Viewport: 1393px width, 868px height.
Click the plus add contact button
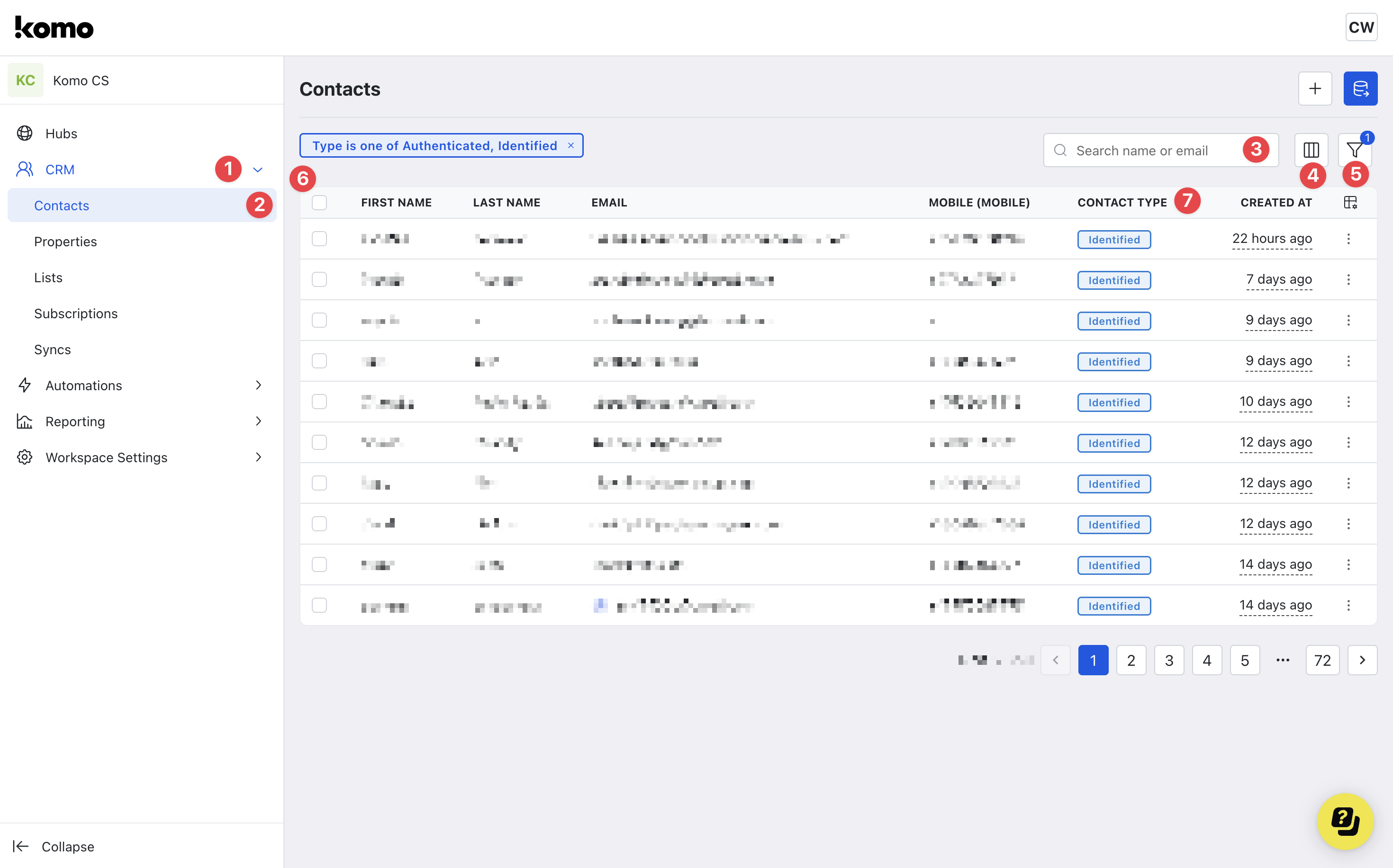pyautogui.click(x=1314, y=89)
